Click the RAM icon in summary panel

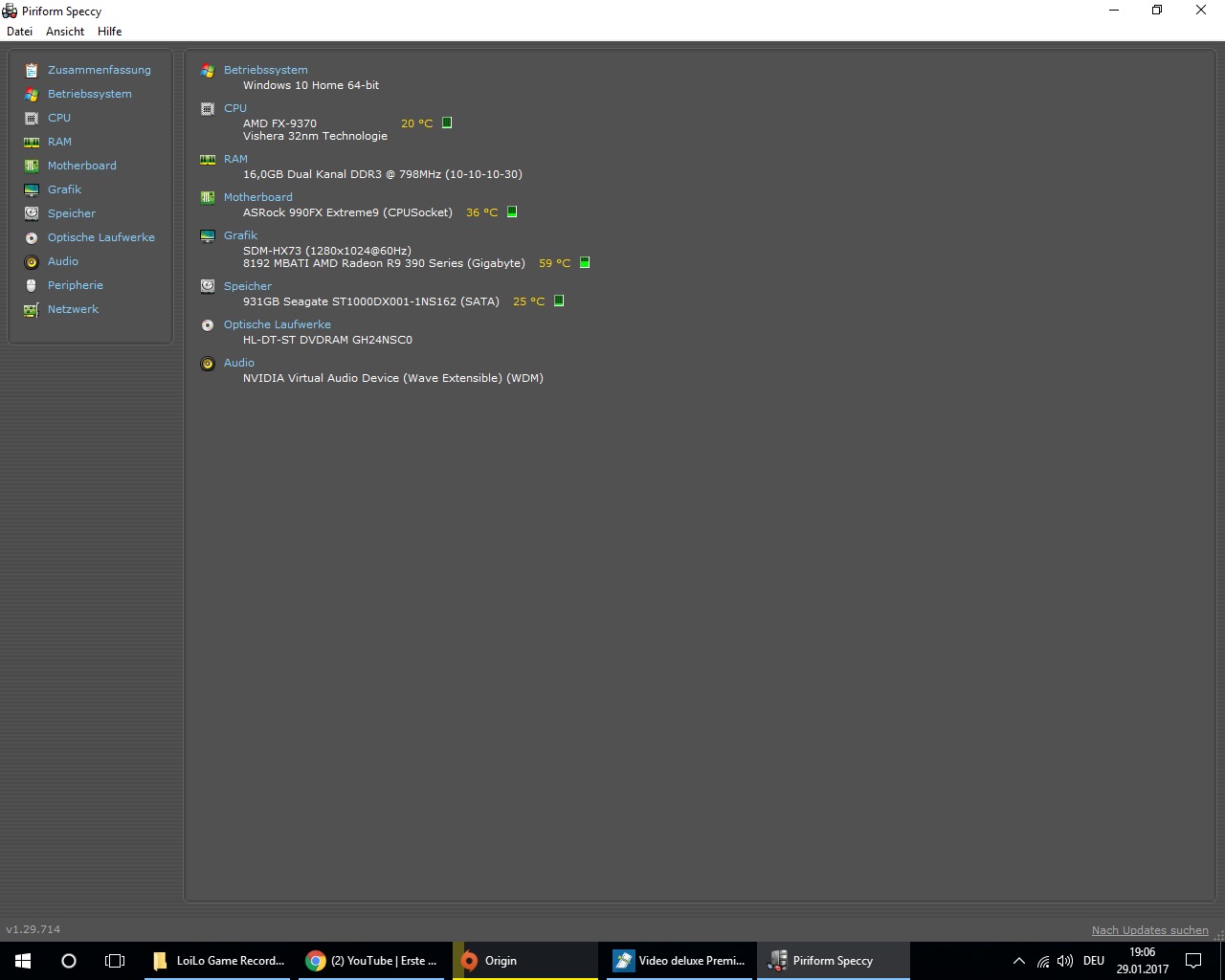click(x=208, y=160)
